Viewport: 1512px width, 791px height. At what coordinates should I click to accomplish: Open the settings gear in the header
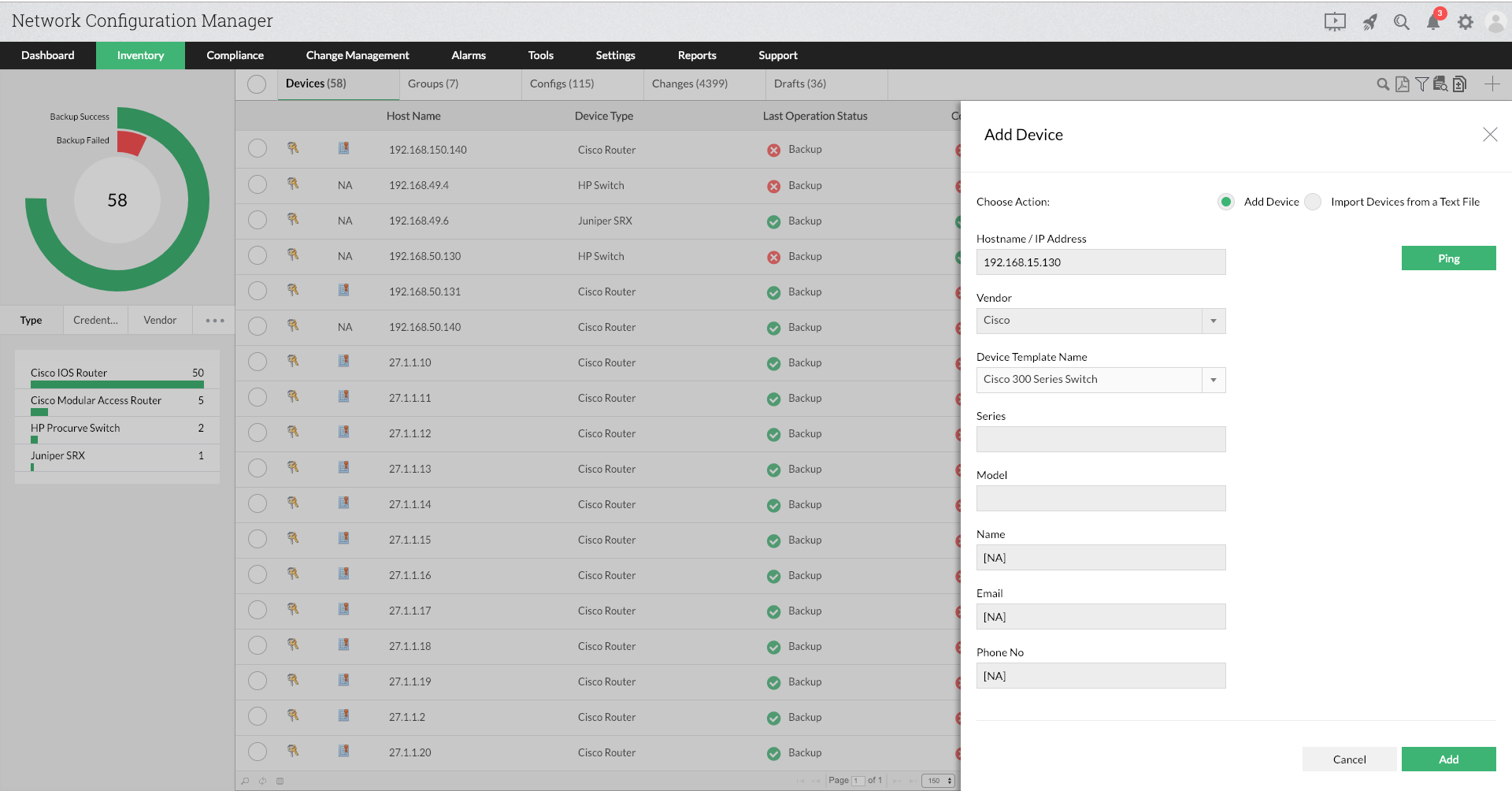1465,22
